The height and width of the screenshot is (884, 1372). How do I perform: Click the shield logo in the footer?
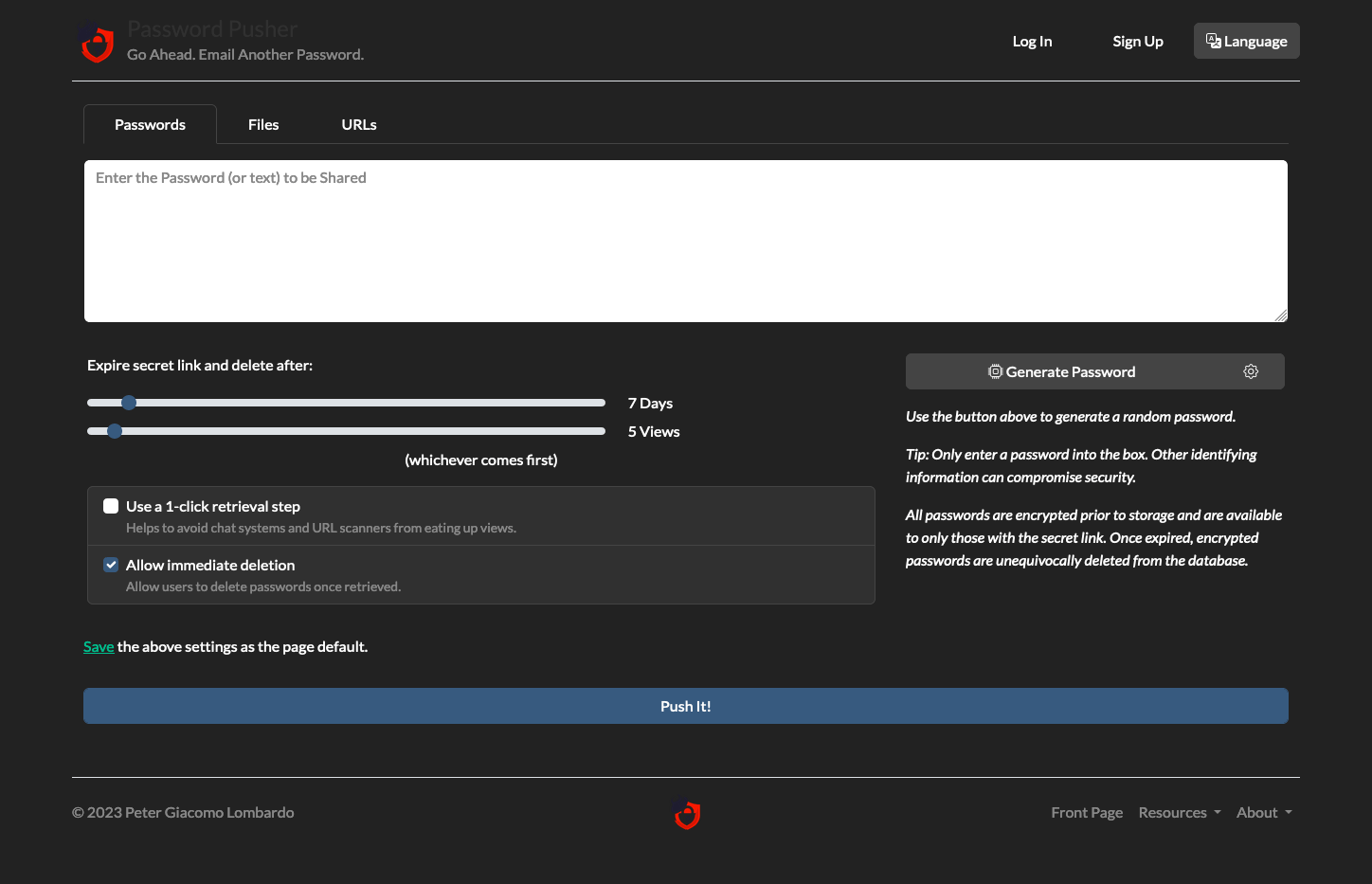coord(686,815)
